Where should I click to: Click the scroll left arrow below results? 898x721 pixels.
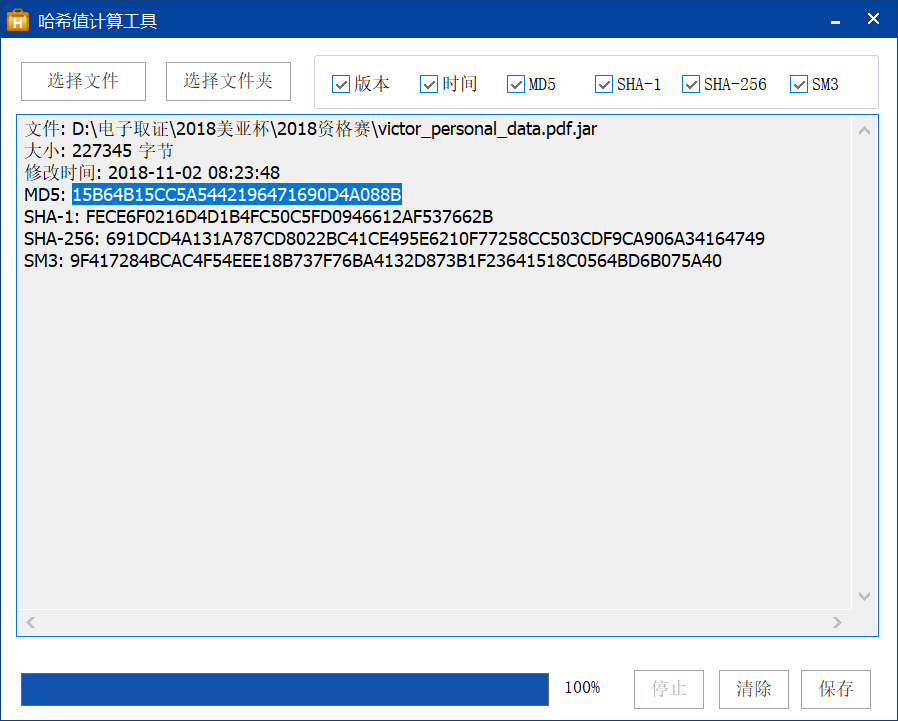pyautogui.click(x=31, y=622)
